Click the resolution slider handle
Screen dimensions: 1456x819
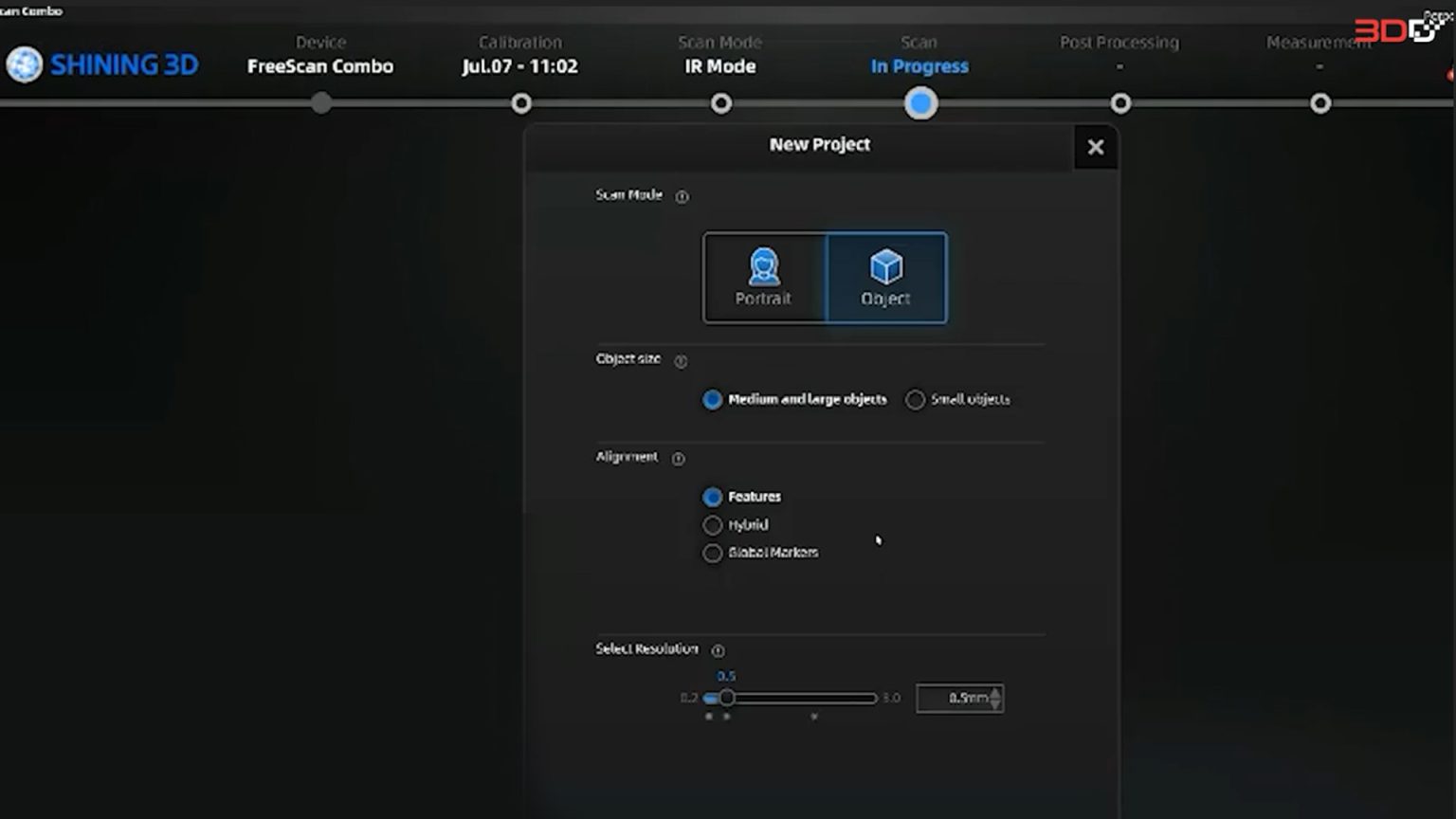click(x=726, y=698)
